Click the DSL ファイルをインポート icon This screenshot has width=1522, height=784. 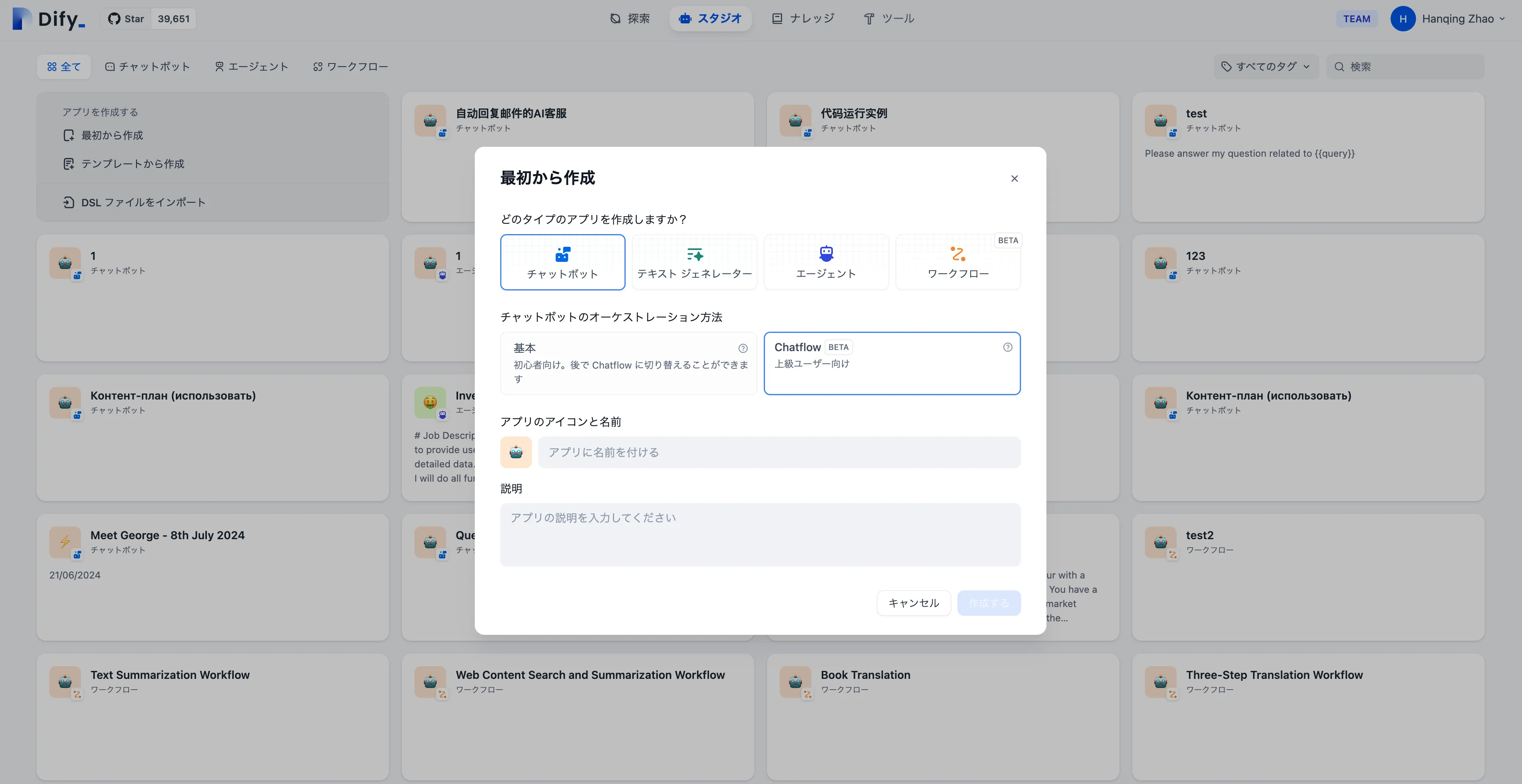[x=69, y=202]
